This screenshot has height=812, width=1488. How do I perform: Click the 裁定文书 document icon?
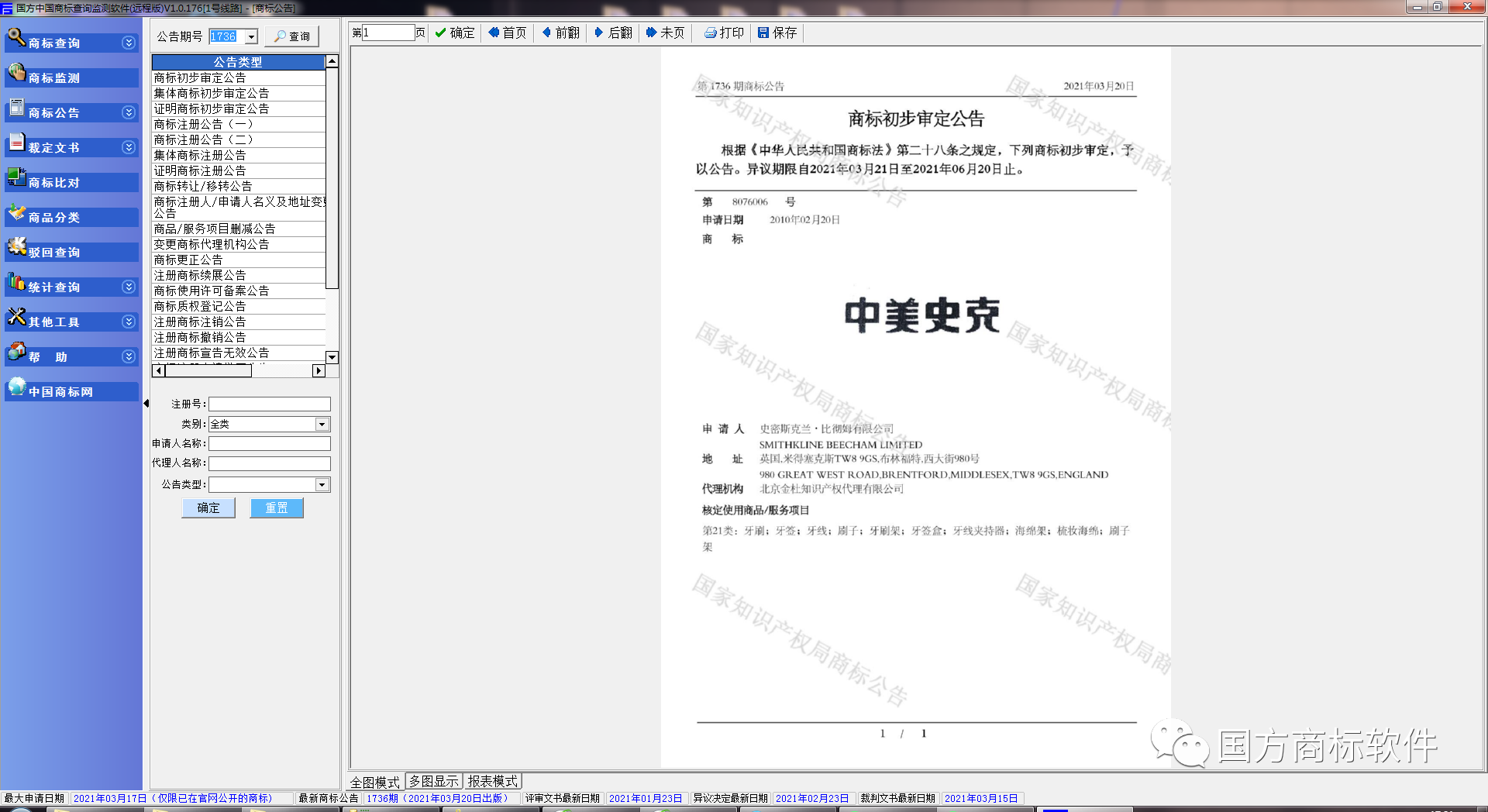16,143
